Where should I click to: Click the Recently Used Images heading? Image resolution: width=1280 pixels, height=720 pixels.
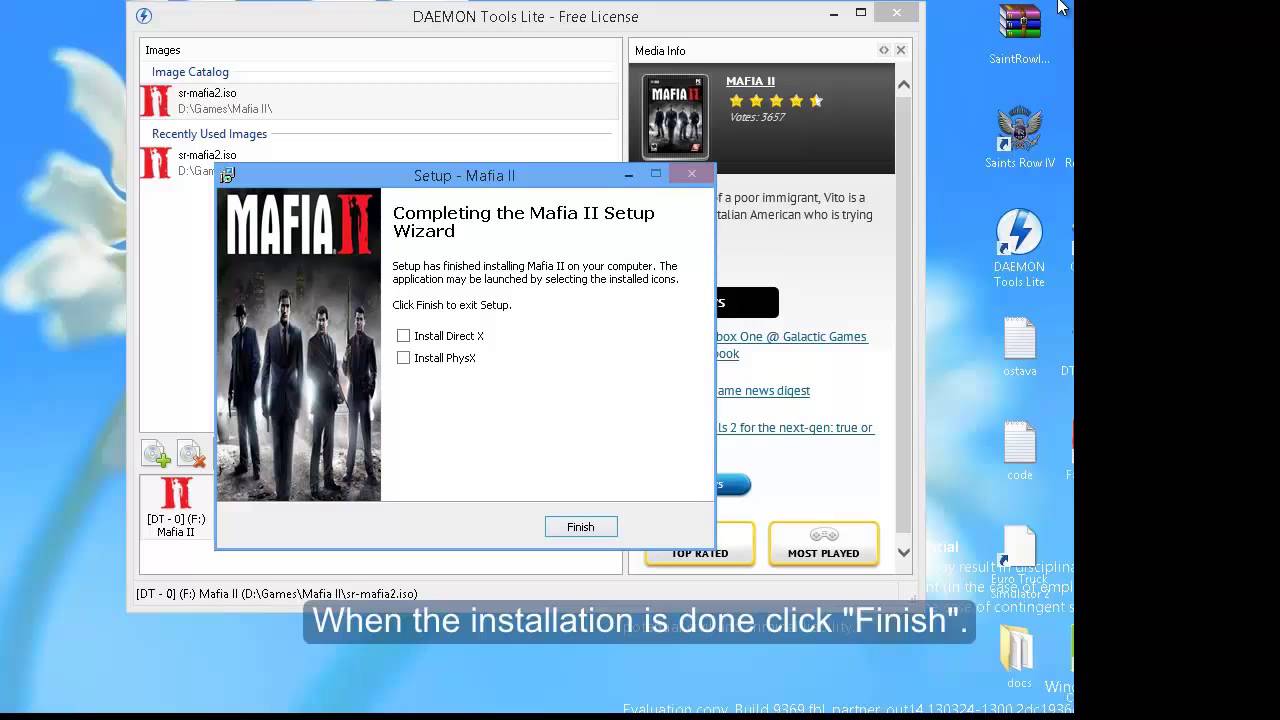pyautogui.click(x=209, y=134)
